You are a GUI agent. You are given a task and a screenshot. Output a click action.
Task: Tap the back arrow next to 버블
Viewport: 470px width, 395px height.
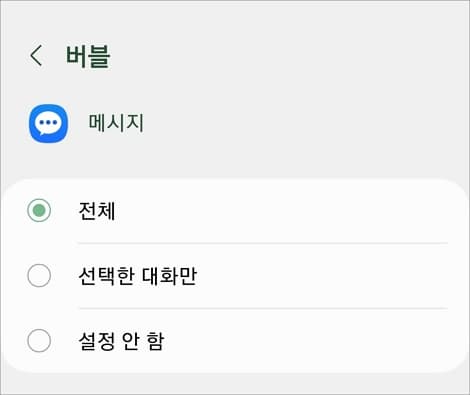point(36,56)
